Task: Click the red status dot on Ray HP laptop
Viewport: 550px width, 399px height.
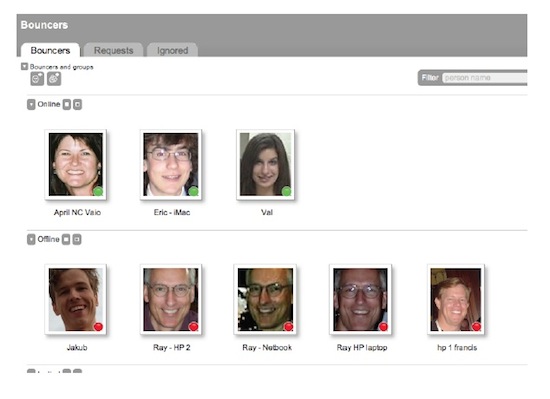Action: tap(383, 326)
